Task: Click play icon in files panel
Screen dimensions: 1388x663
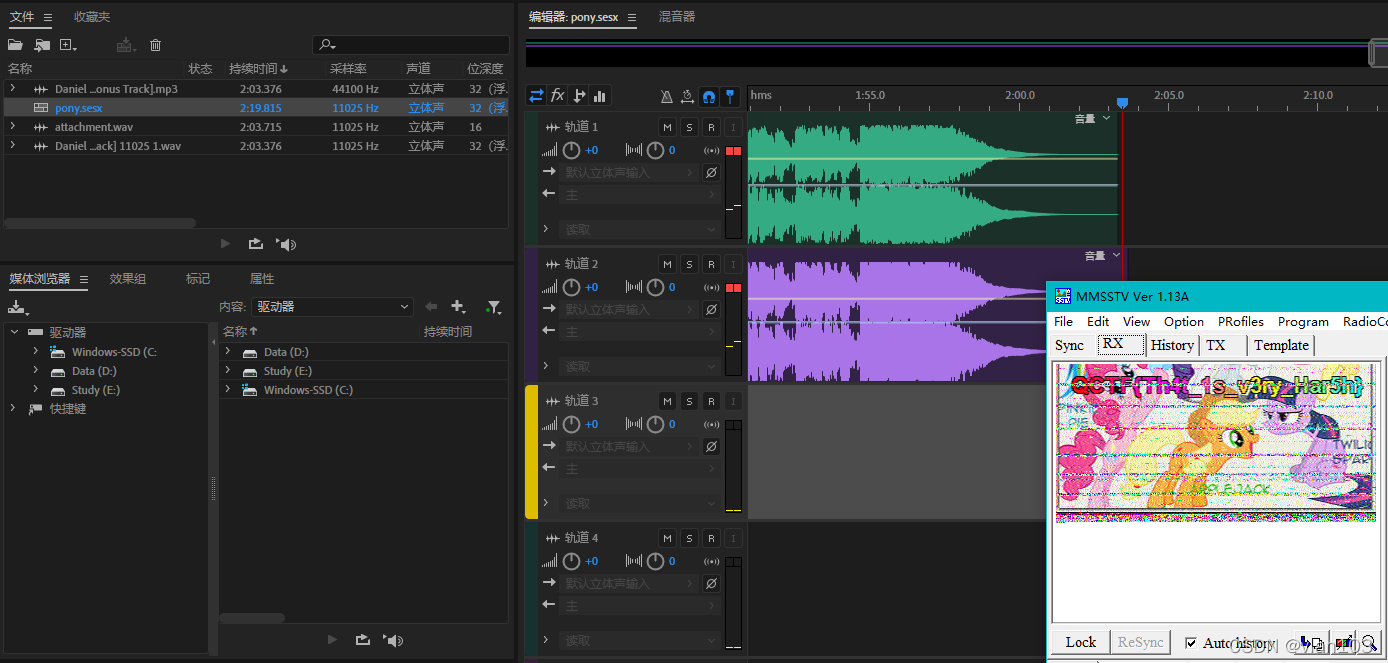Action: [x=225, y=244]
